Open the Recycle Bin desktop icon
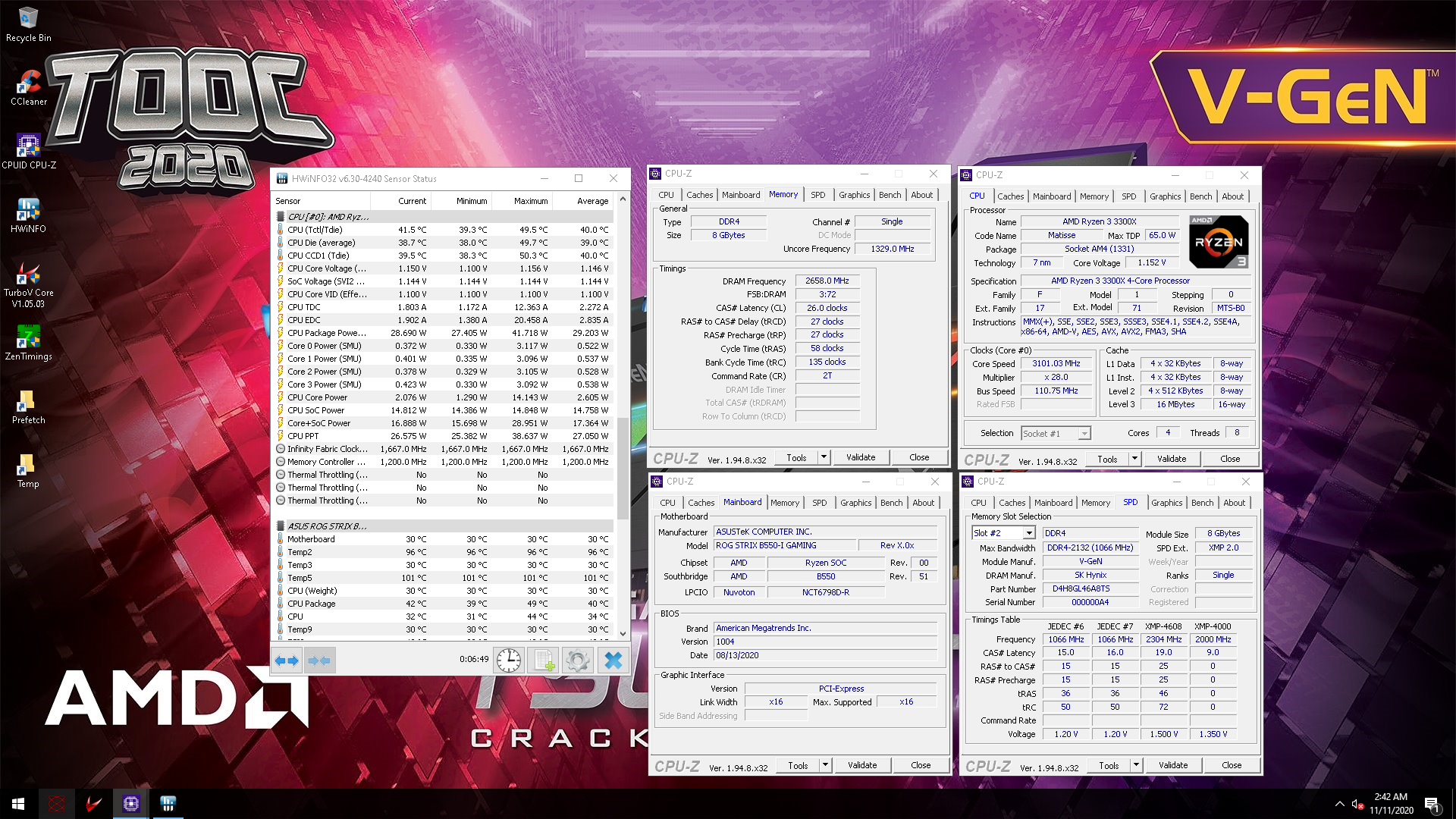This screenshot has height=819, width=1456. coord(28,24)
